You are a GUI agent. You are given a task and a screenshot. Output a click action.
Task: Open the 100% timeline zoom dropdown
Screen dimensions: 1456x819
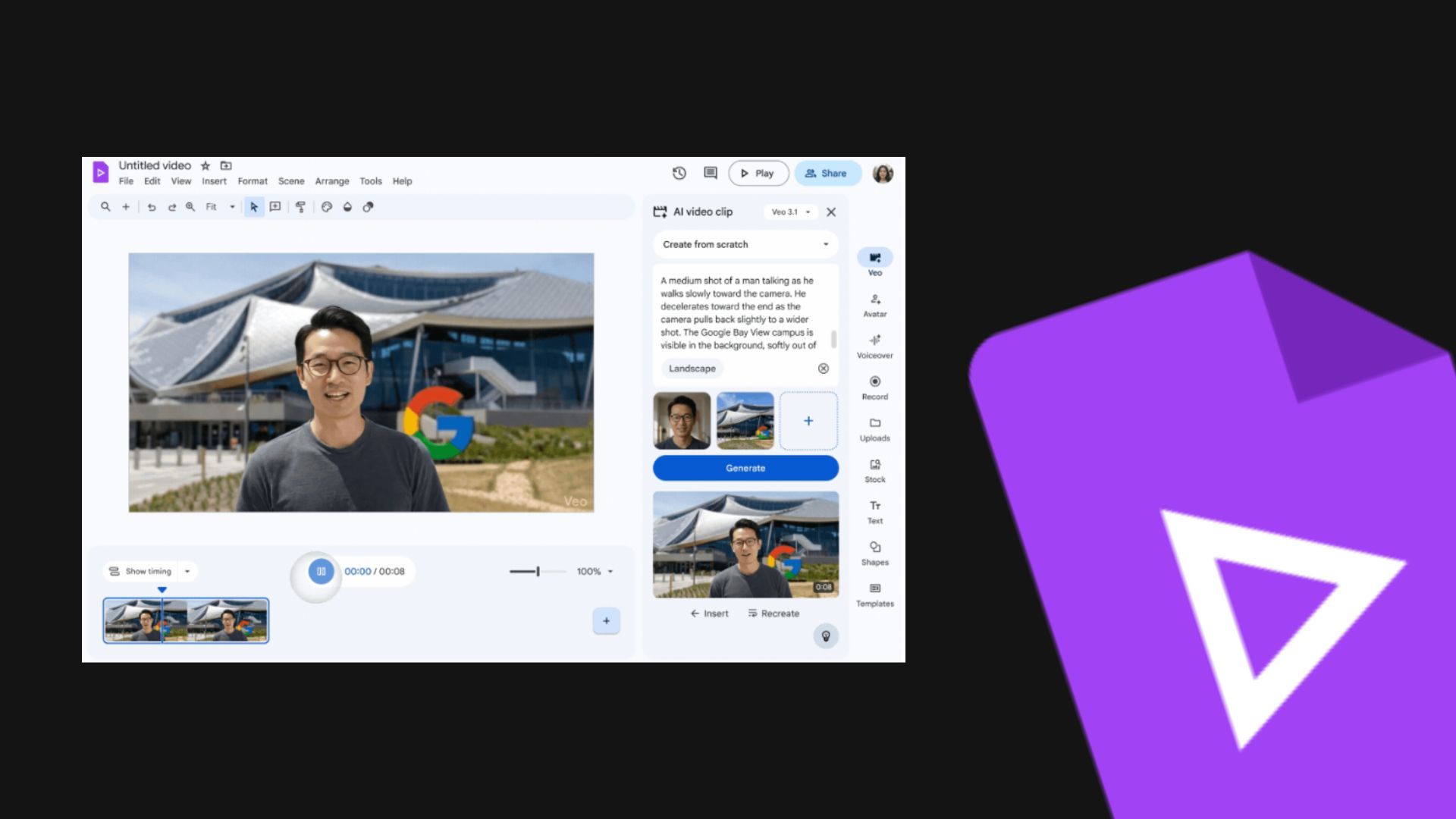point(595,572)
